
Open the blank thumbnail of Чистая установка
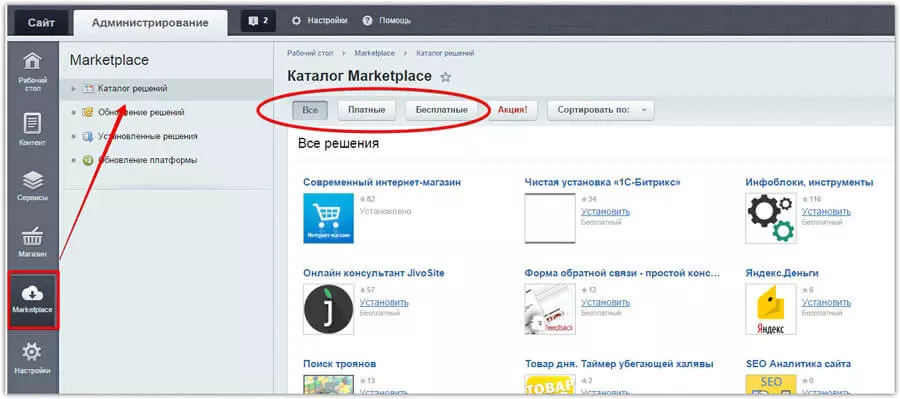click(x=550, y=218)
